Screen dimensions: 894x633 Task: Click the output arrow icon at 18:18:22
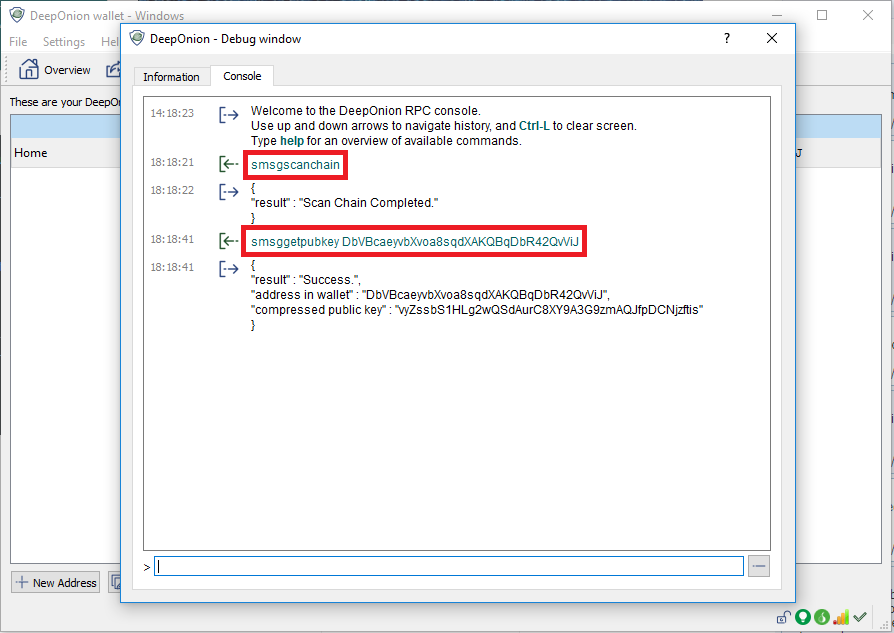point(229,192)
